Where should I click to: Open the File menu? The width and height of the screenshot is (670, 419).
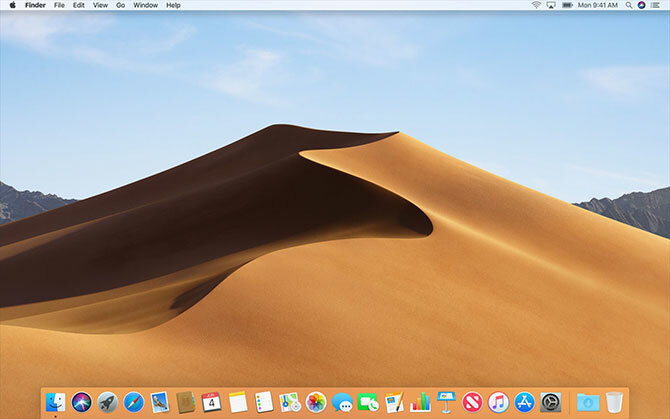[x=59, y=5]
